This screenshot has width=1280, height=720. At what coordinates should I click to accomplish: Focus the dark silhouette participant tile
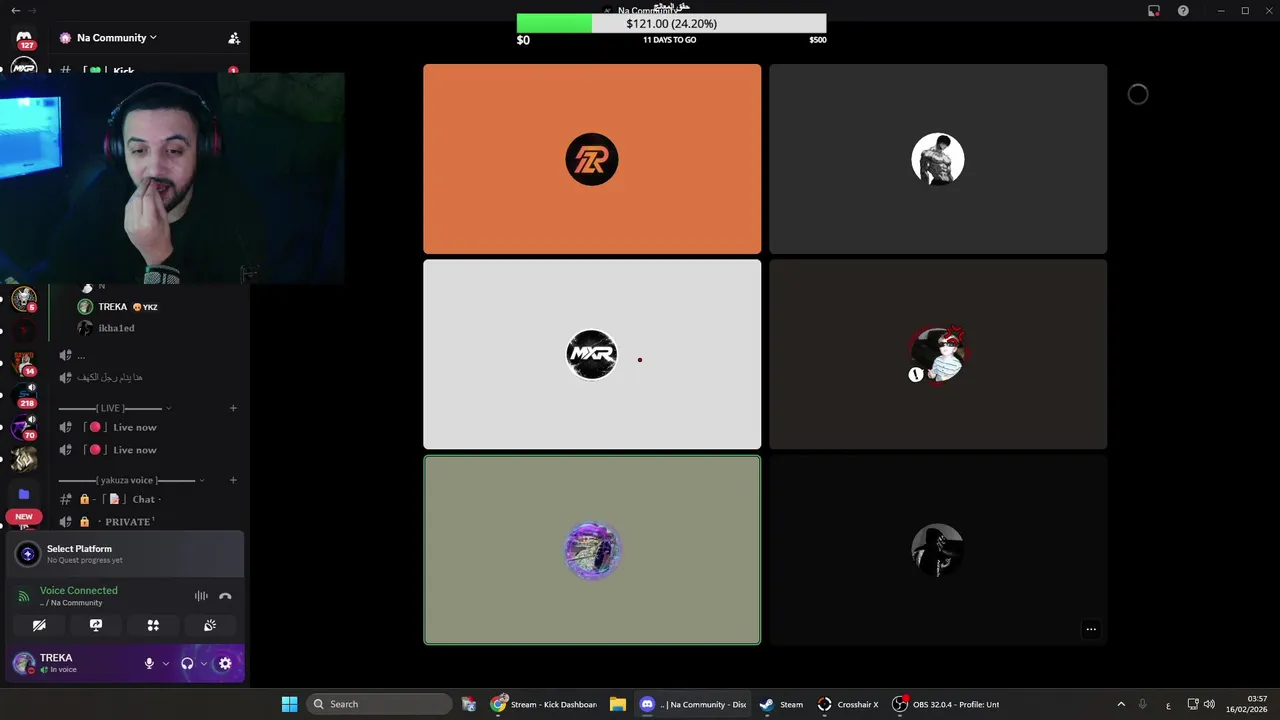click(938, 550)
